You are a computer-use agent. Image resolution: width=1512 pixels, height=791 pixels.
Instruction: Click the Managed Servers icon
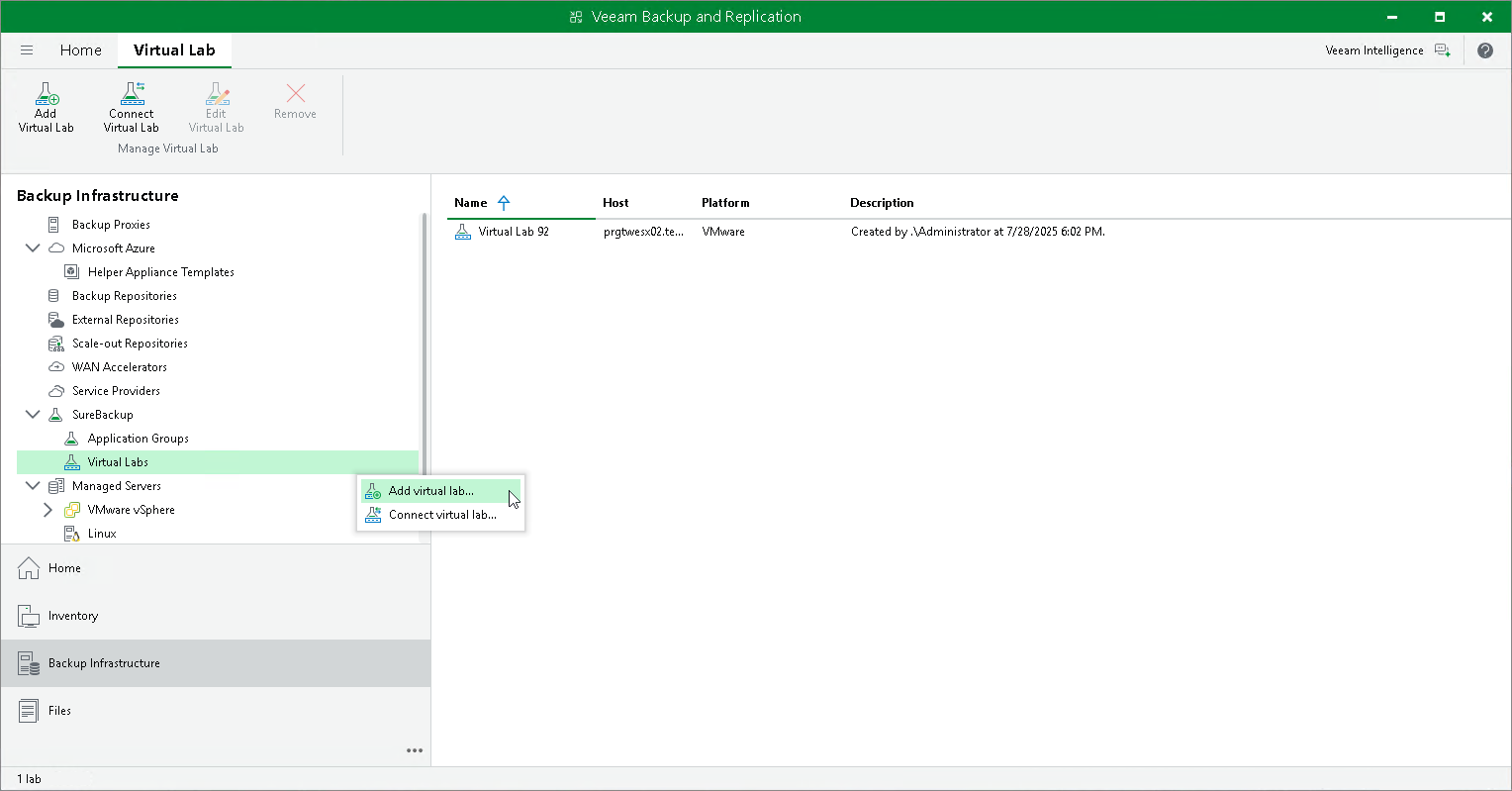56,486
